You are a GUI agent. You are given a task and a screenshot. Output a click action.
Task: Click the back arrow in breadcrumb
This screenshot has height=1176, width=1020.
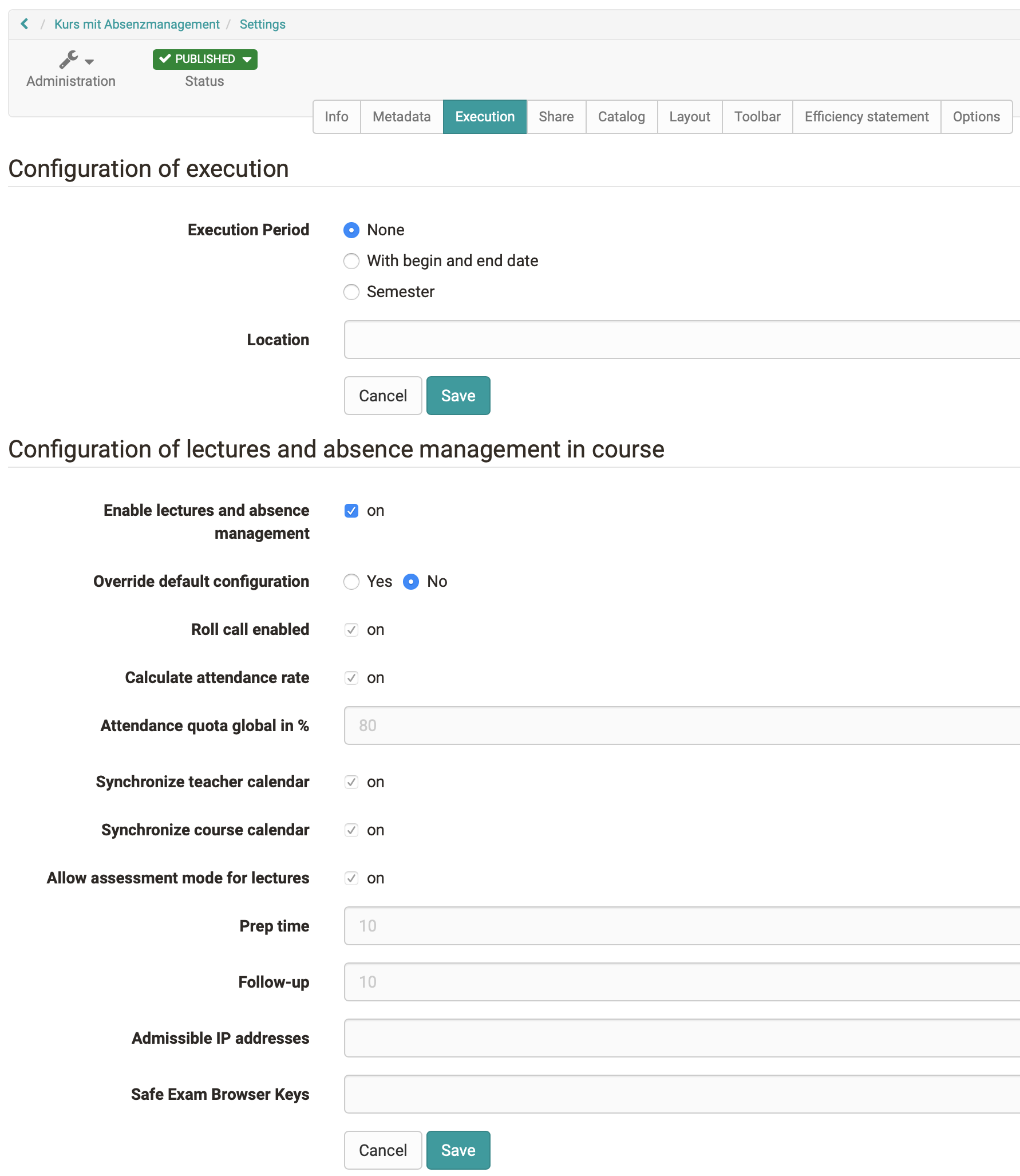click(25, 24)
